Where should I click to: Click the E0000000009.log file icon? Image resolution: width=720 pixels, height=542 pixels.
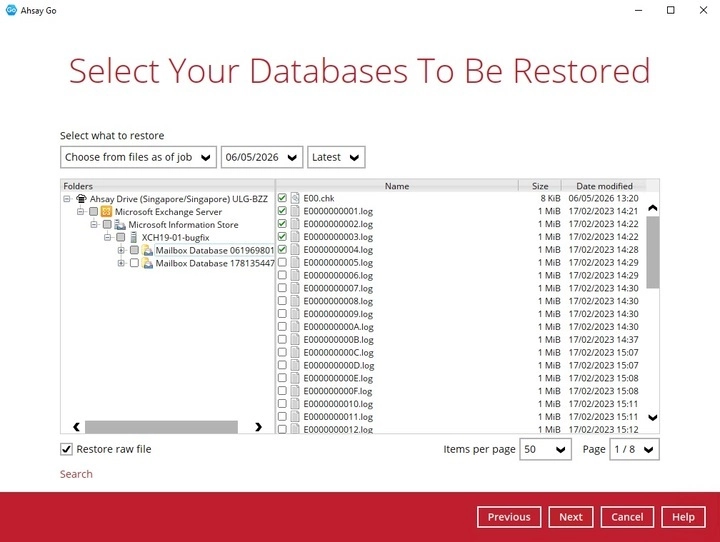click(295, 314)
